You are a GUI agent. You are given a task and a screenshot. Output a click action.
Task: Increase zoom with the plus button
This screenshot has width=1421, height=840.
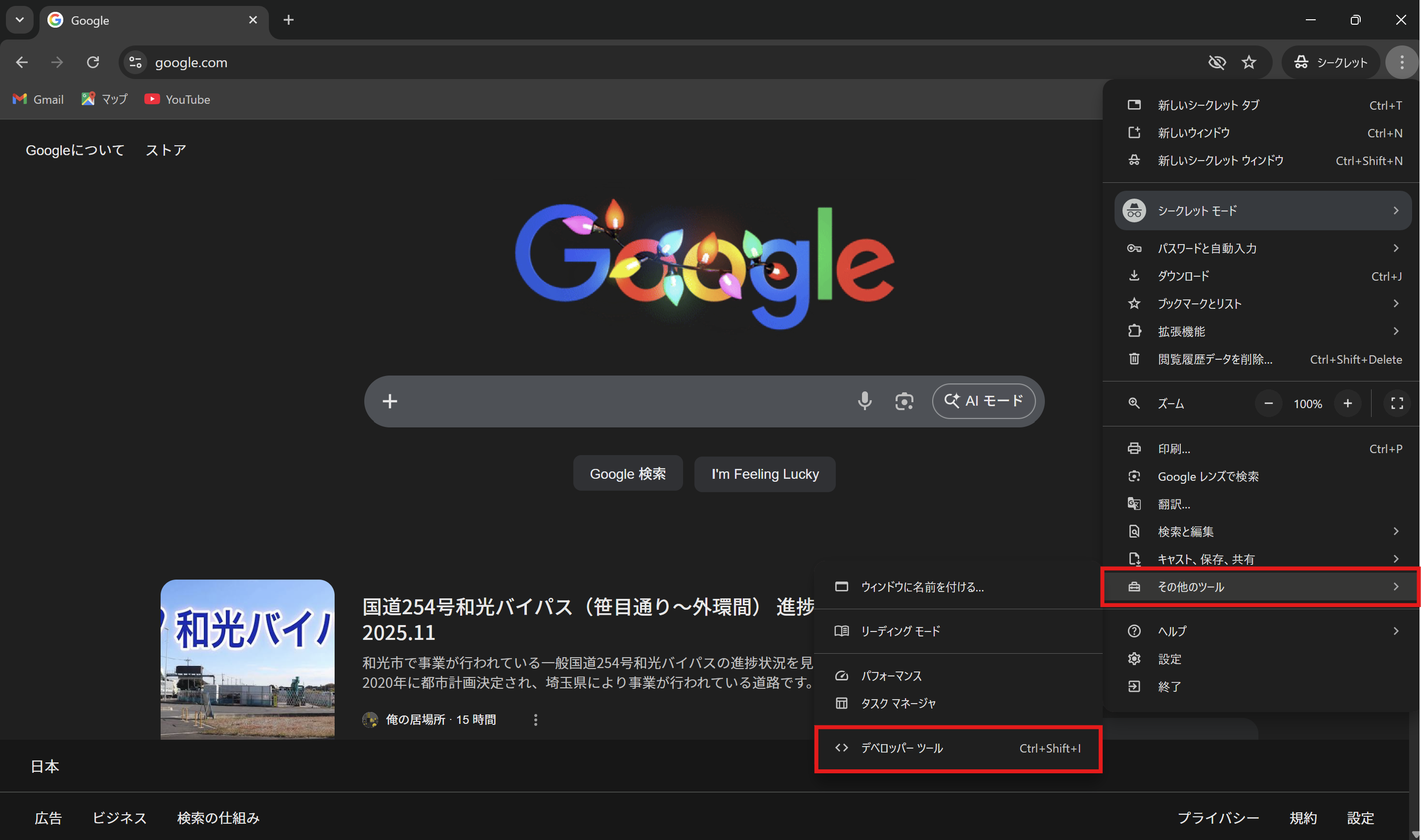tap(1347, 404)
